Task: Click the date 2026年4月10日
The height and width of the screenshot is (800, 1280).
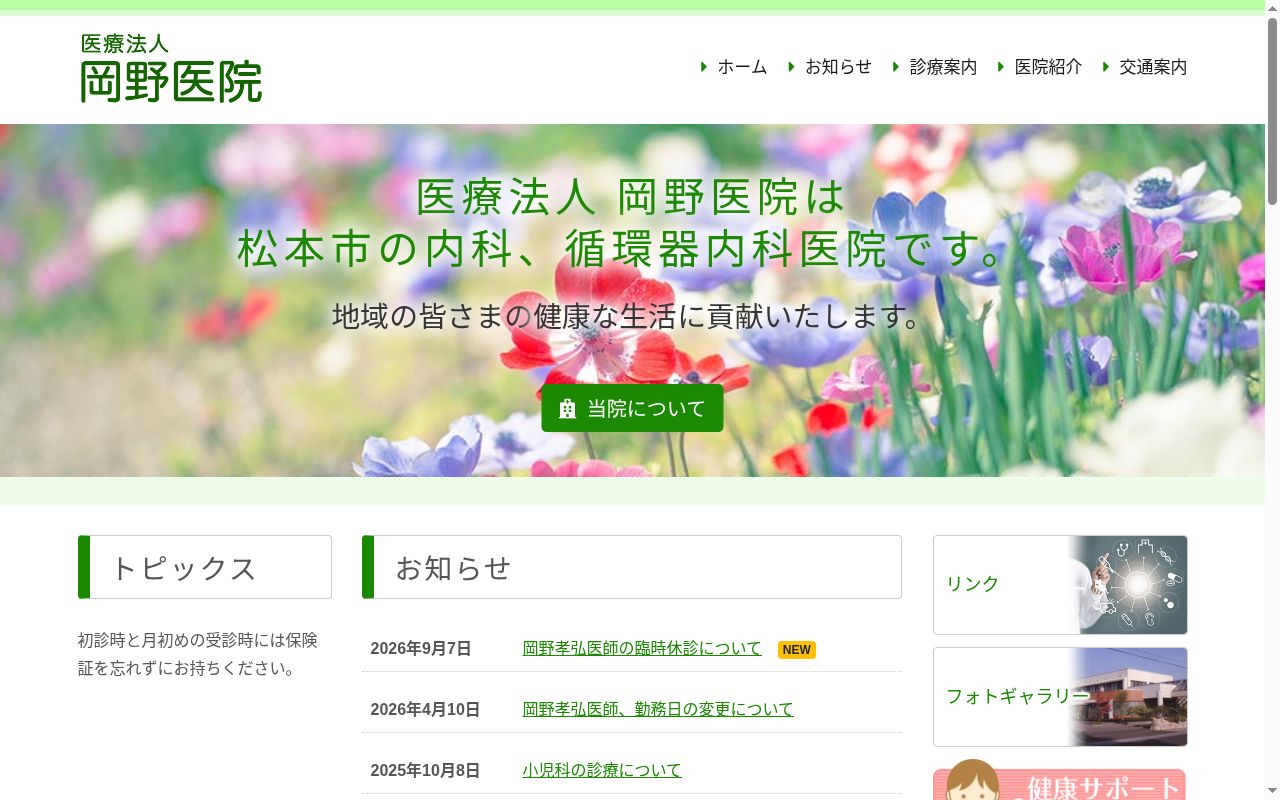Action: [x=425, y=709]
